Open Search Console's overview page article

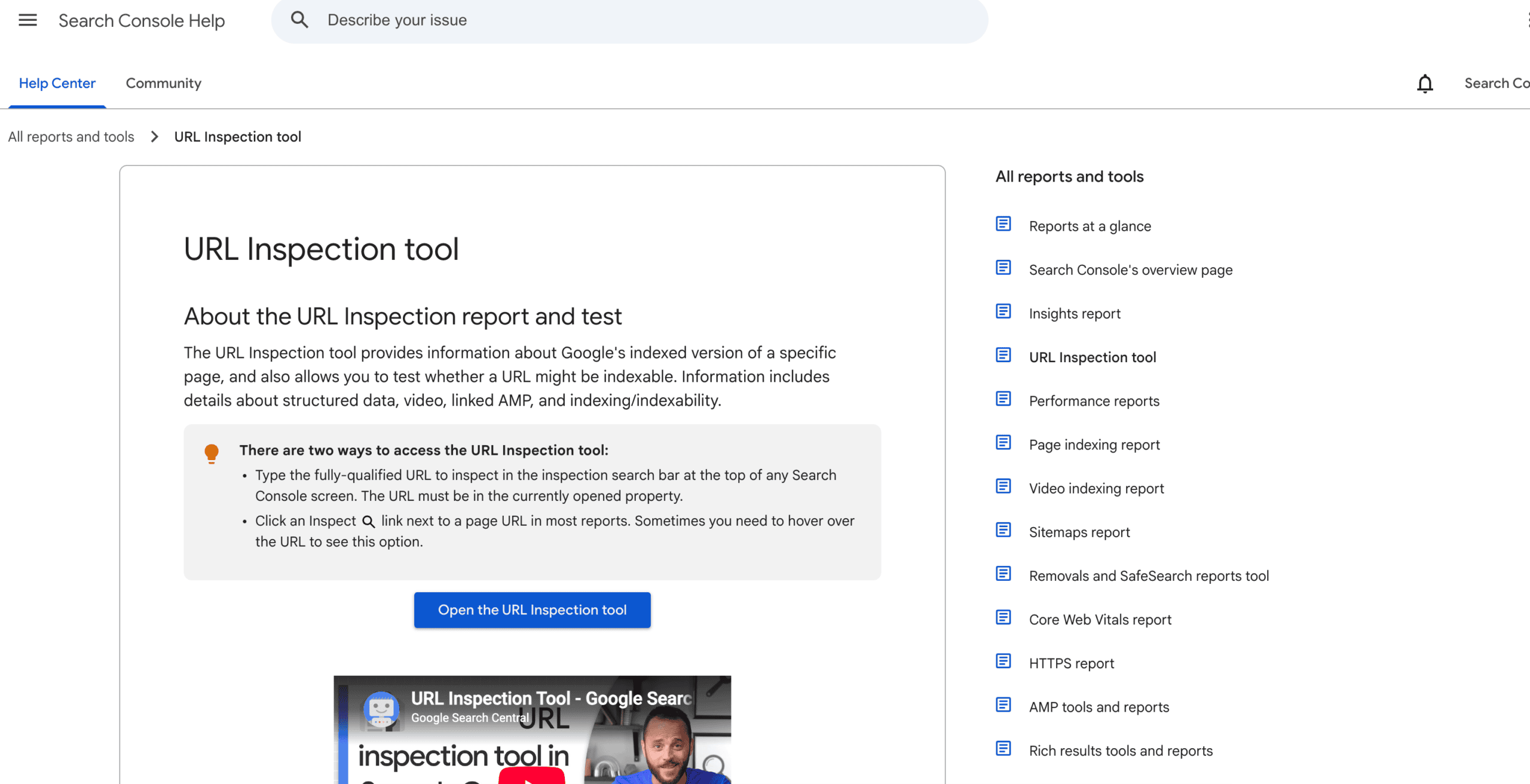click(x=1130, y=269)
